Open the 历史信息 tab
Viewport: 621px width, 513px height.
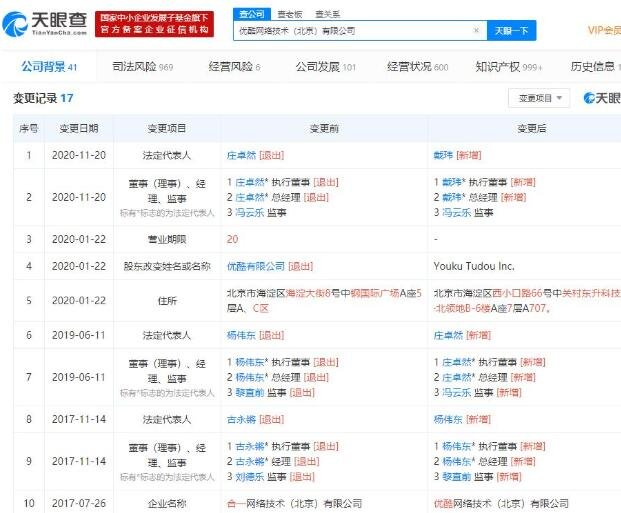595,67
